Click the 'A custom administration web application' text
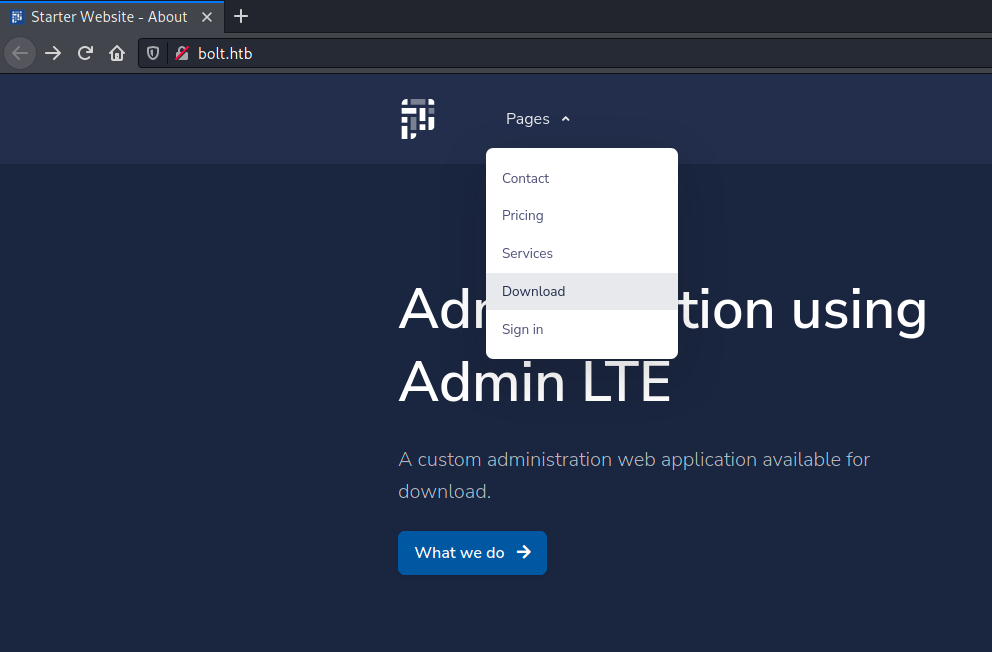Image resolution: width=992 pixels, height=652 pixels. tap(634, 475)
